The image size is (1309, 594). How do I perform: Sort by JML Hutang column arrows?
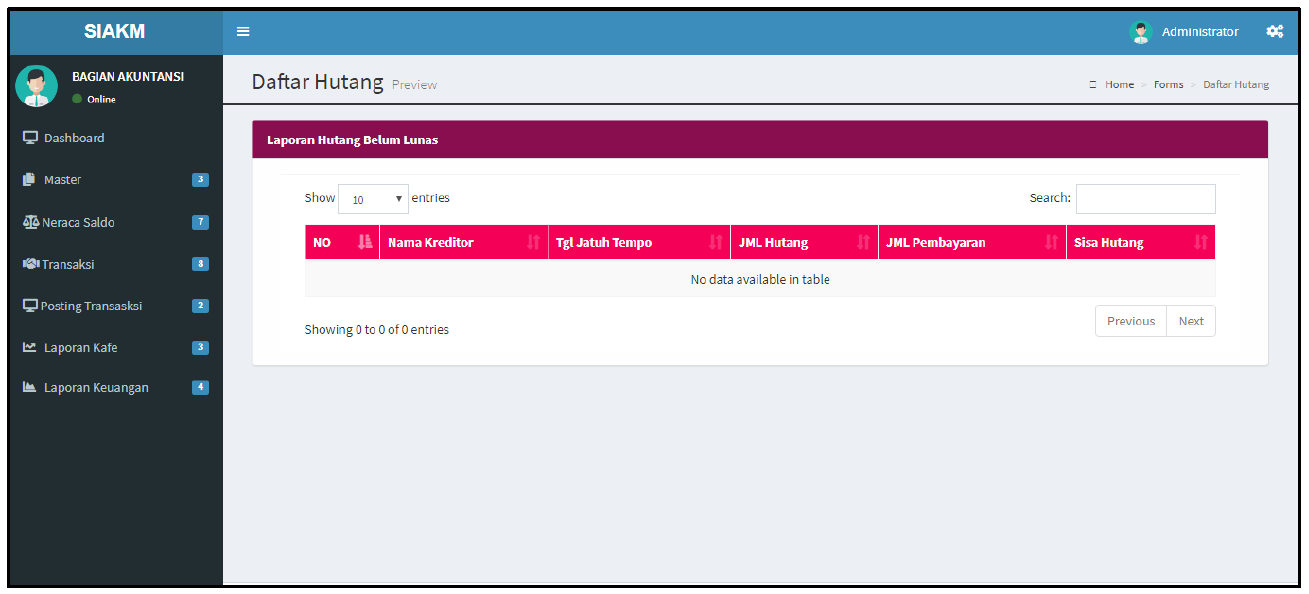(x=863, y=242)
